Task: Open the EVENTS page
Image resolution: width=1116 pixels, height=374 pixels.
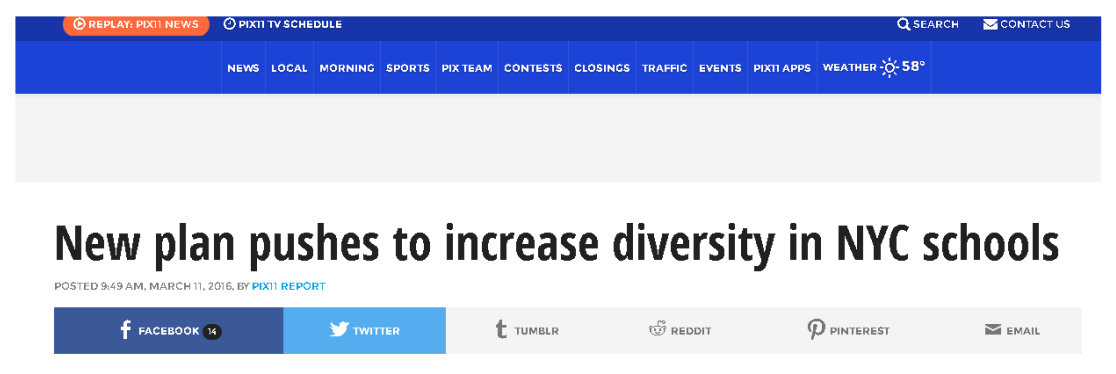Action: pos(721,68)
